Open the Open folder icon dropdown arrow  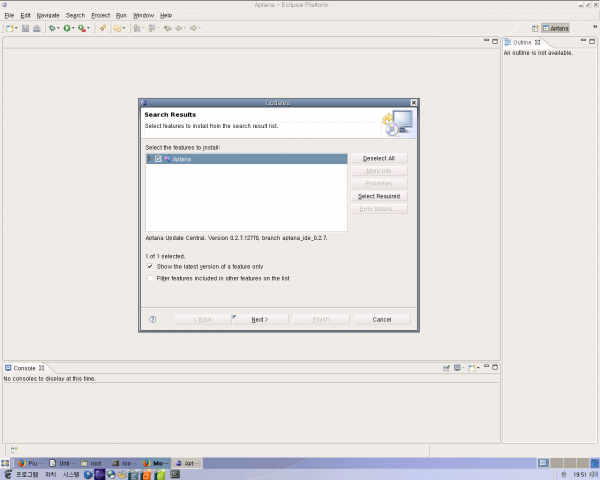[124, 28]
